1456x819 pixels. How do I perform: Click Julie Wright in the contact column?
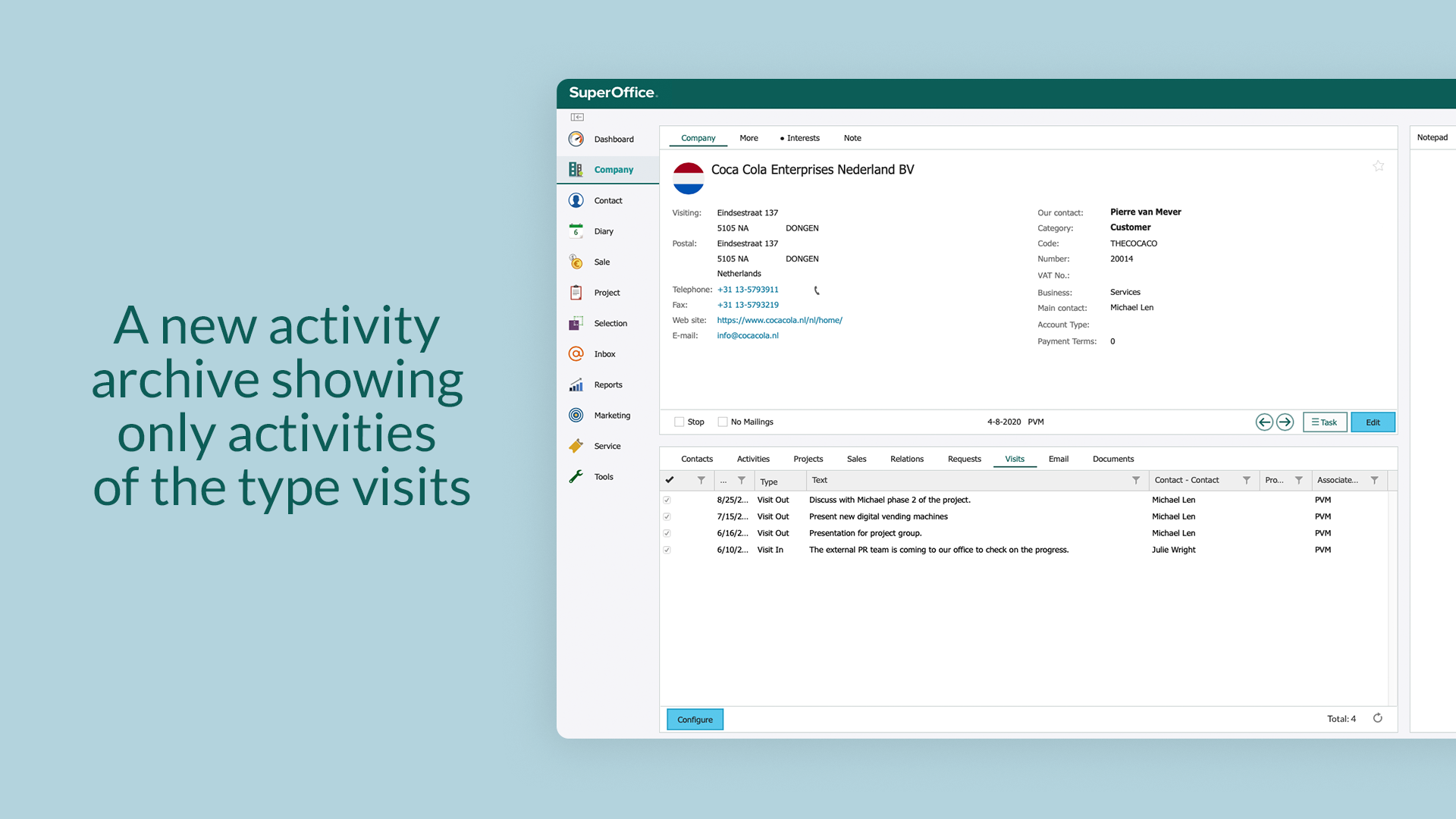click(x=1173, y=550)
